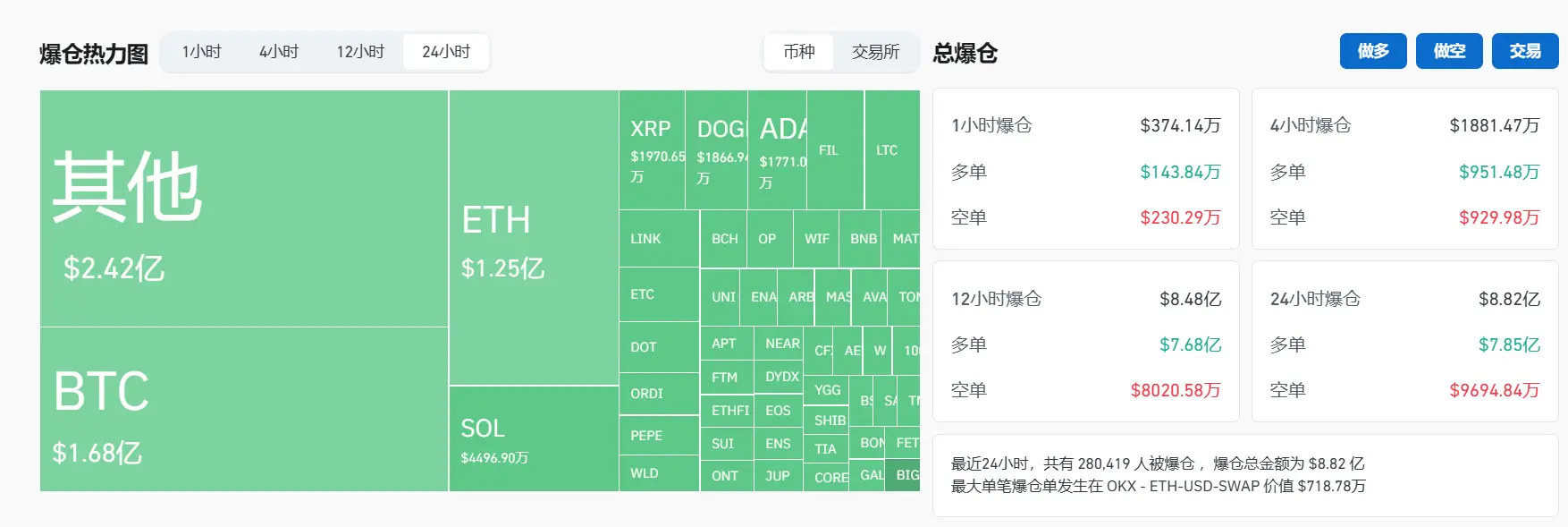Click the 4小时爆仓 value $1881.47万
The width and height of the screenshot is (1568, 527).
[x=1495, y=125]
